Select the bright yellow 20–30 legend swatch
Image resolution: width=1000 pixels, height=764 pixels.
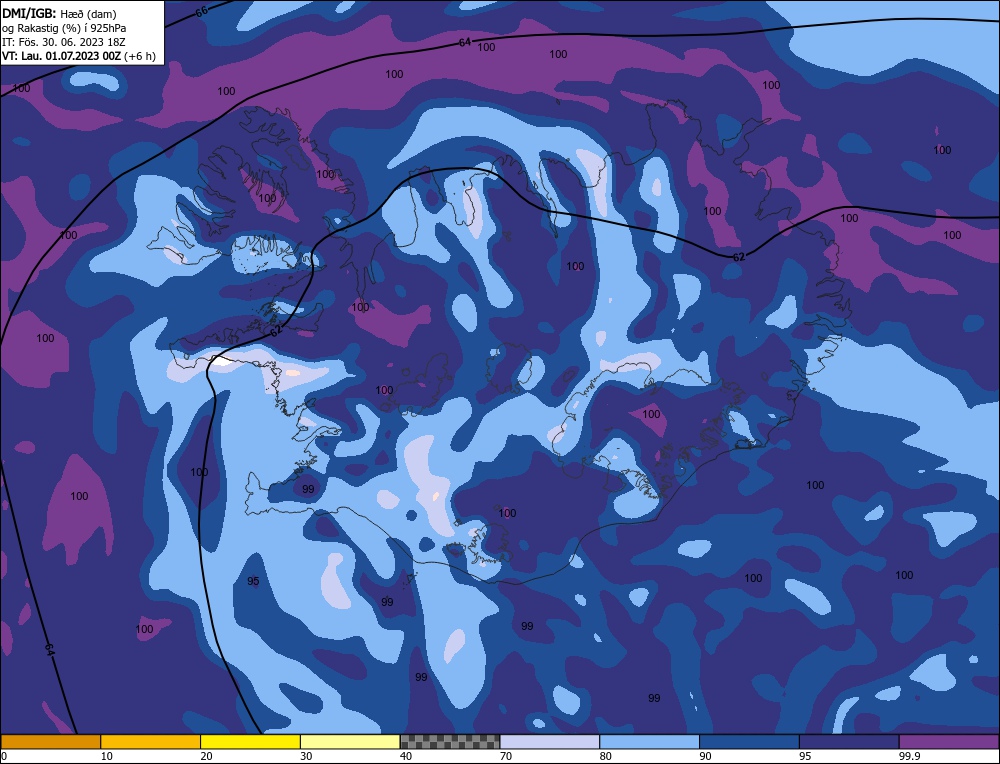[250, 741]
